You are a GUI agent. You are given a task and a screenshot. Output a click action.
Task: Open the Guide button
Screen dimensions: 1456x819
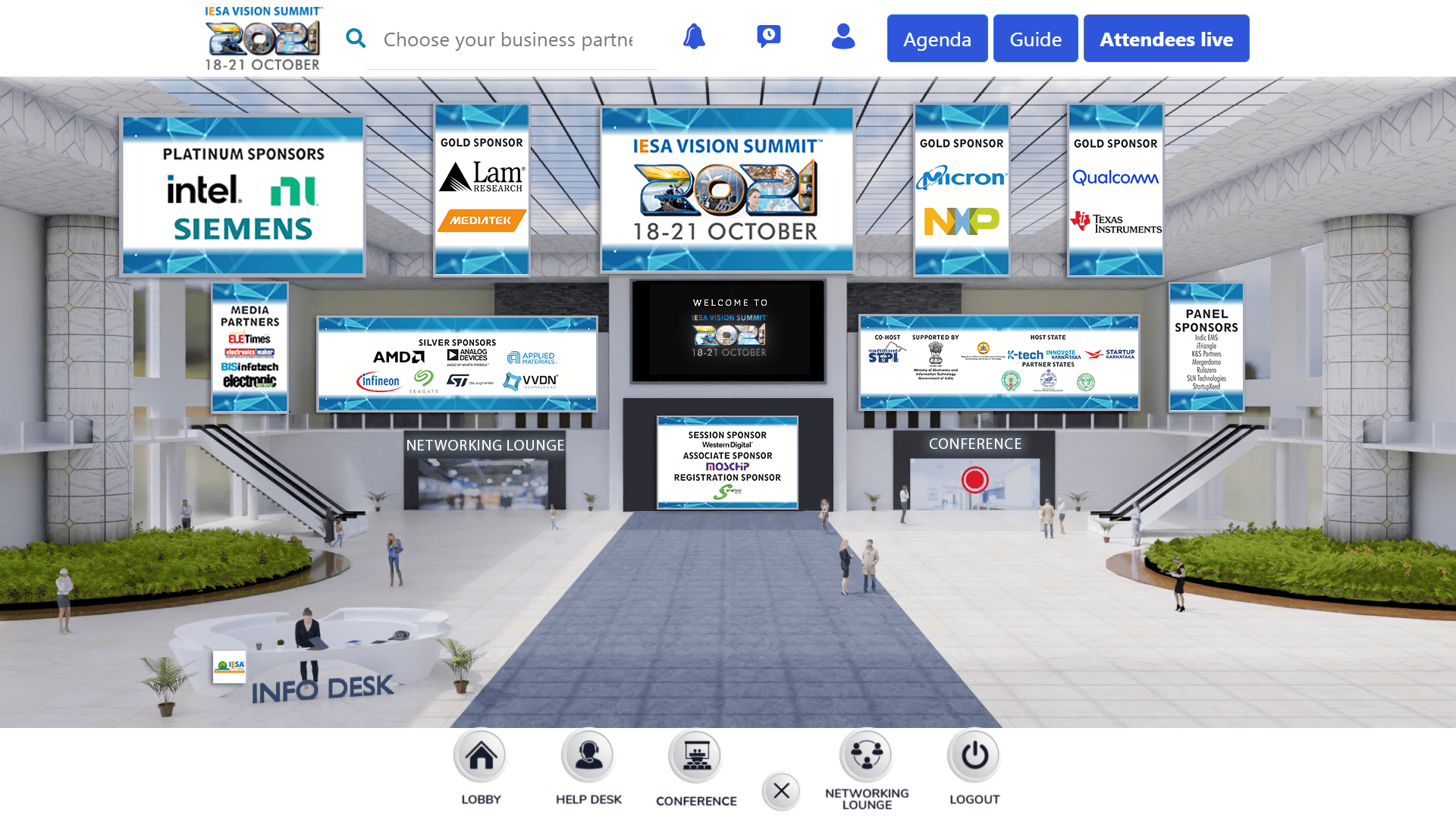click(x=1036, y=39)
